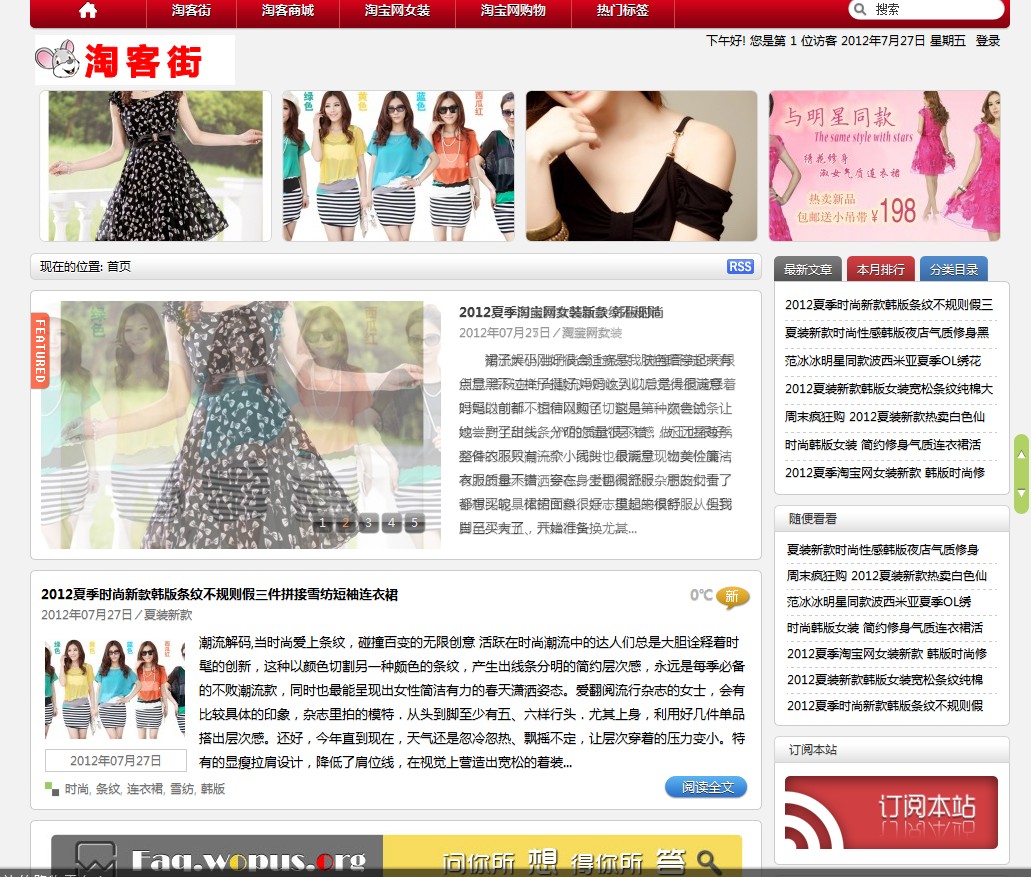The width and height of the screenshot is (1031, 877).
Task: Click the 韩版 tag
Action: [213, 789]
